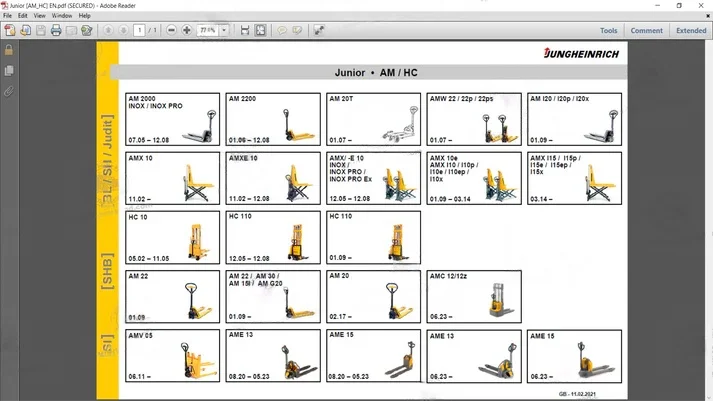Zoom out with the minus button

[171, 30]
